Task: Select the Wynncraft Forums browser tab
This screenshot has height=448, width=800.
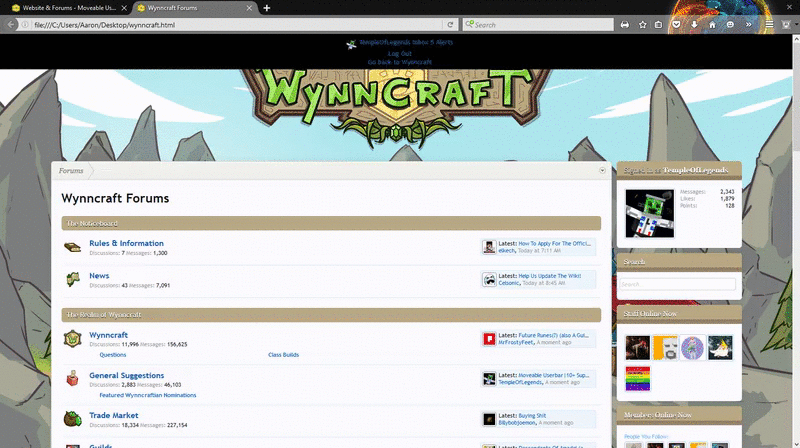Action: [x=195, y=8]
